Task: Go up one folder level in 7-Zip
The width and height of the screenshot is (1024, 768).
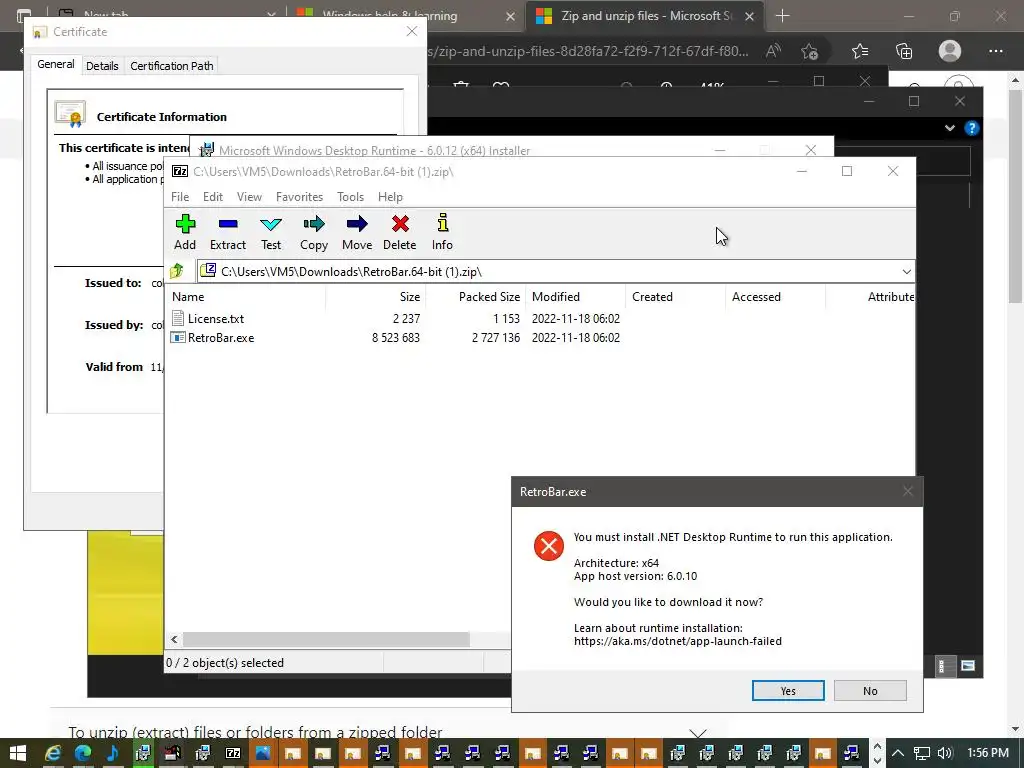Action: pos(176,271)
